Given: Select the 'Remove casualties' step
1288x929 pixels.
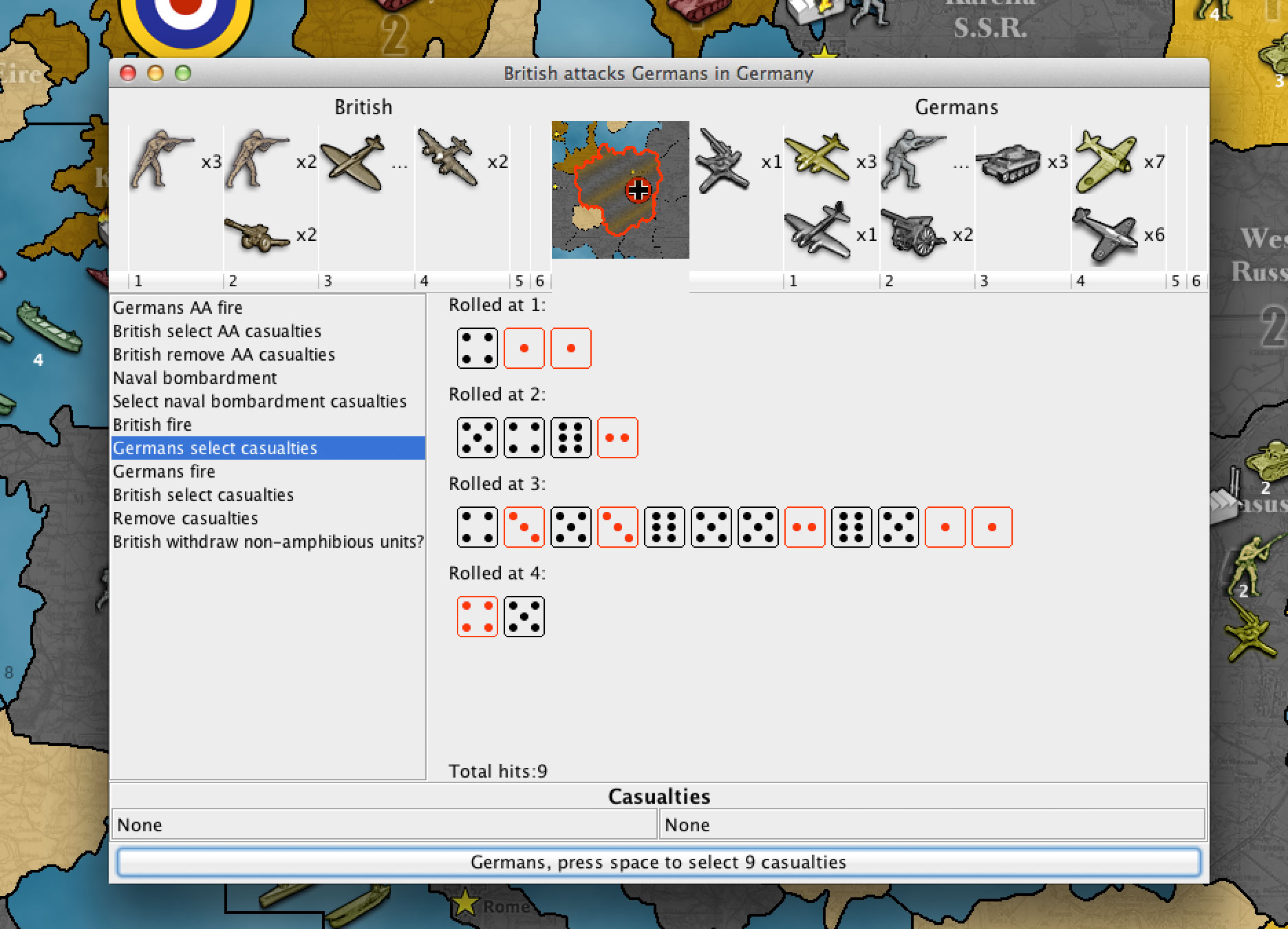Looking at the screenshot, I should [x=185, y=518].
